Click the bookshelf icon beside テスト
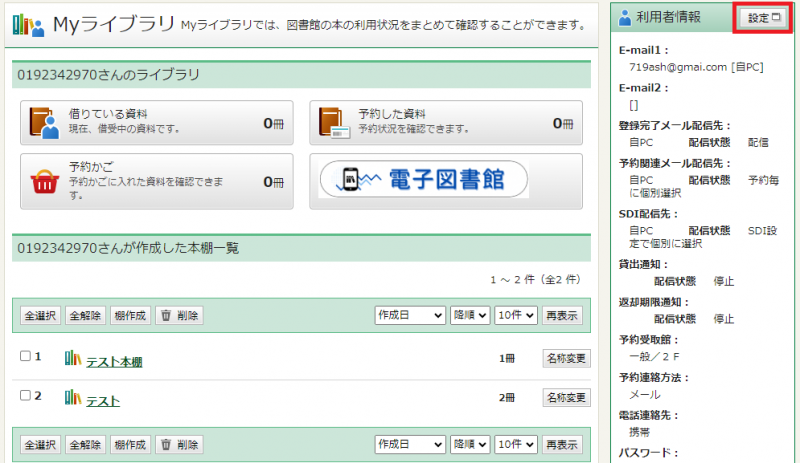 (73, 398)
